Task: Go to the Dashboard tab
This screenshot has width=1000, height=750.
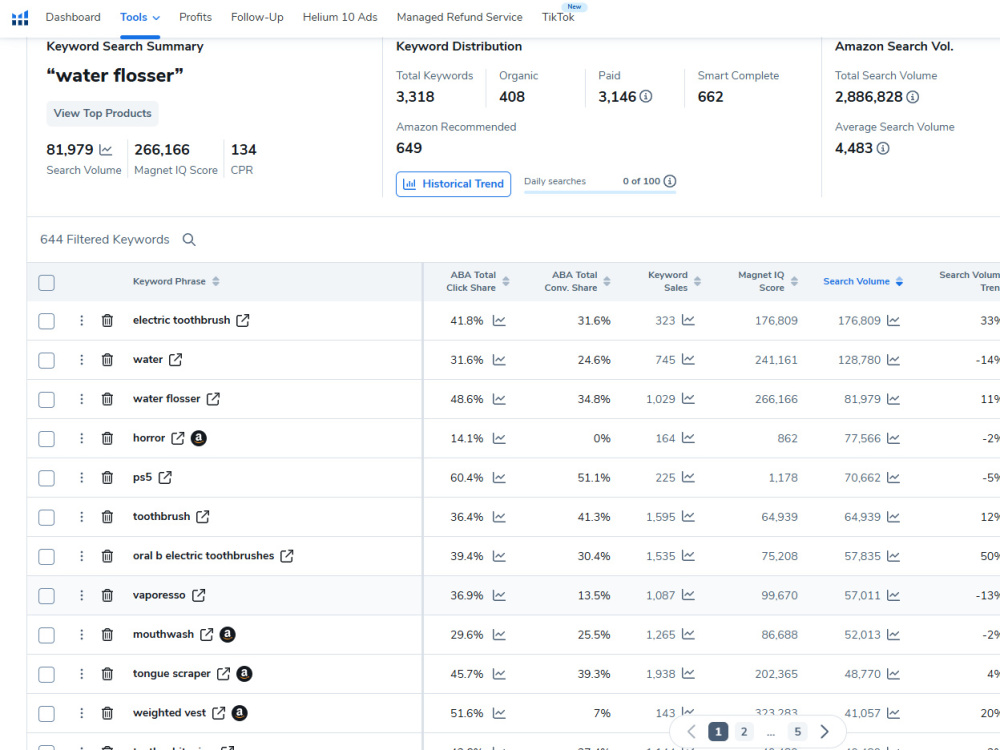Action: coord(73,17)
